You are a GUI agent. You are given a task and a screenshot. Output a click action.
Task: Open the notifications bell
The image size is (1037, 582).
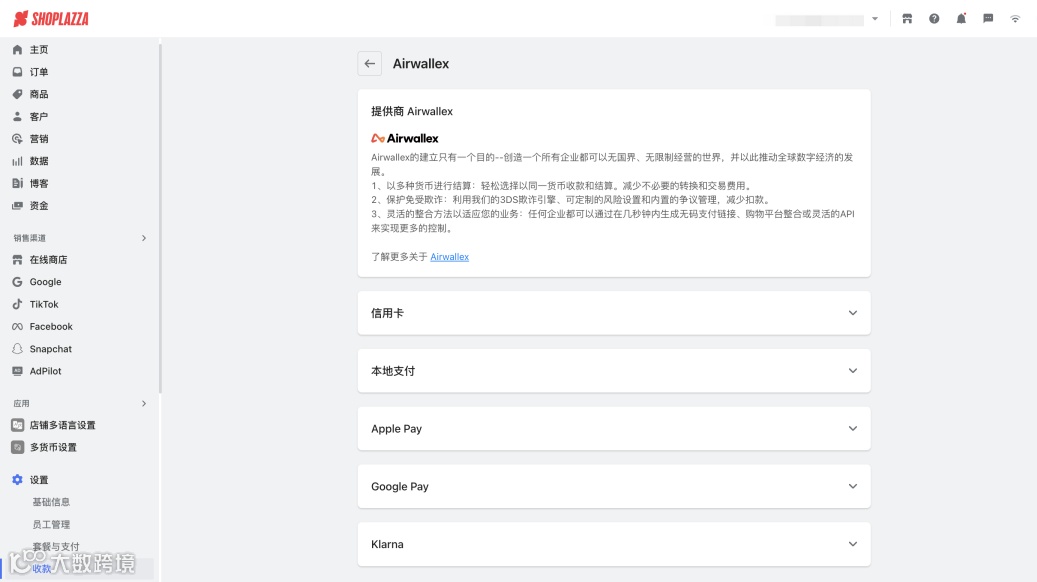click(x=961, y=19)
